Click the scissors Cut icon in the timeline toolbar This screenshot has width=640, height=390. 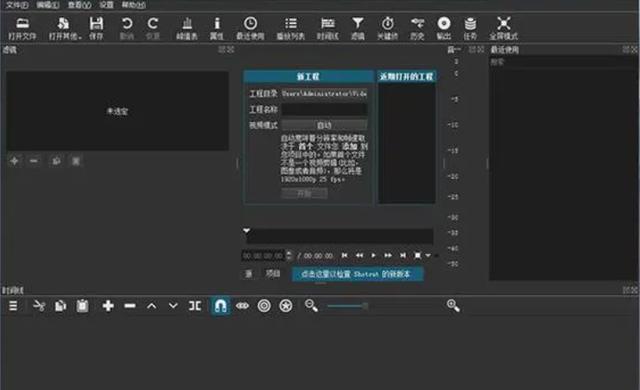(39, 306)
